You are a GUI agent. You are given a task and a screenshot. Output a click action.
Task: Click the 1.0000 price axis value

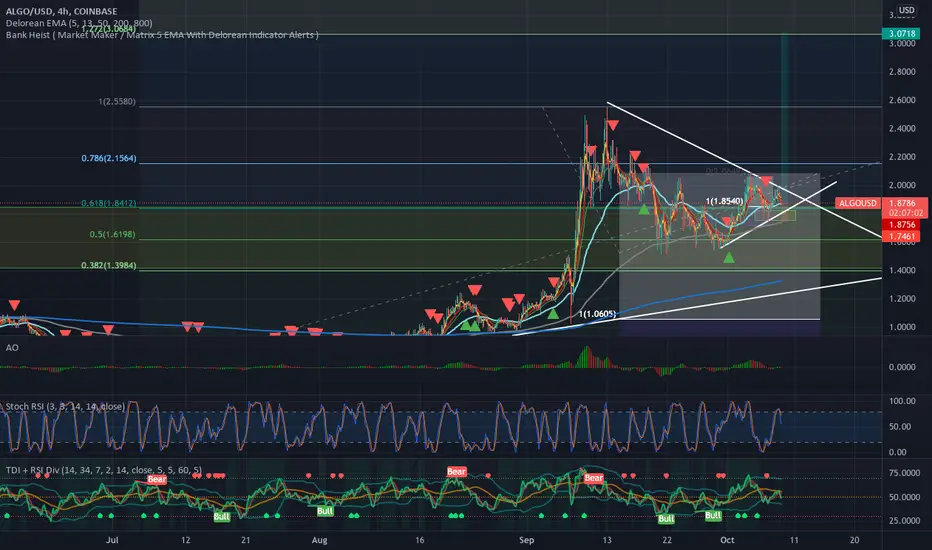(x=902, y=327)
